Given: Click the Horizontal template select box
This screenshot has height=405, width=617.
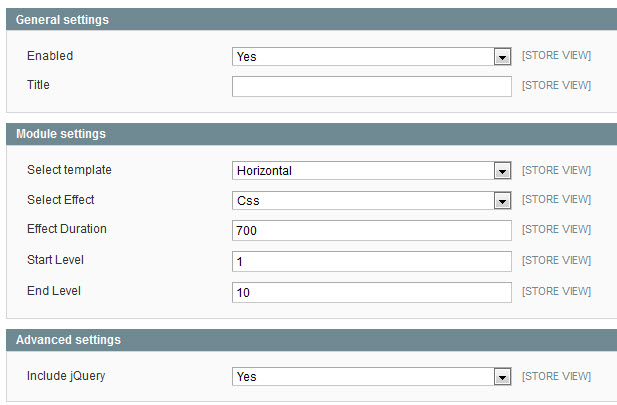Looking at the screenshot, I should pyautogui.click(x=372, y=171).
